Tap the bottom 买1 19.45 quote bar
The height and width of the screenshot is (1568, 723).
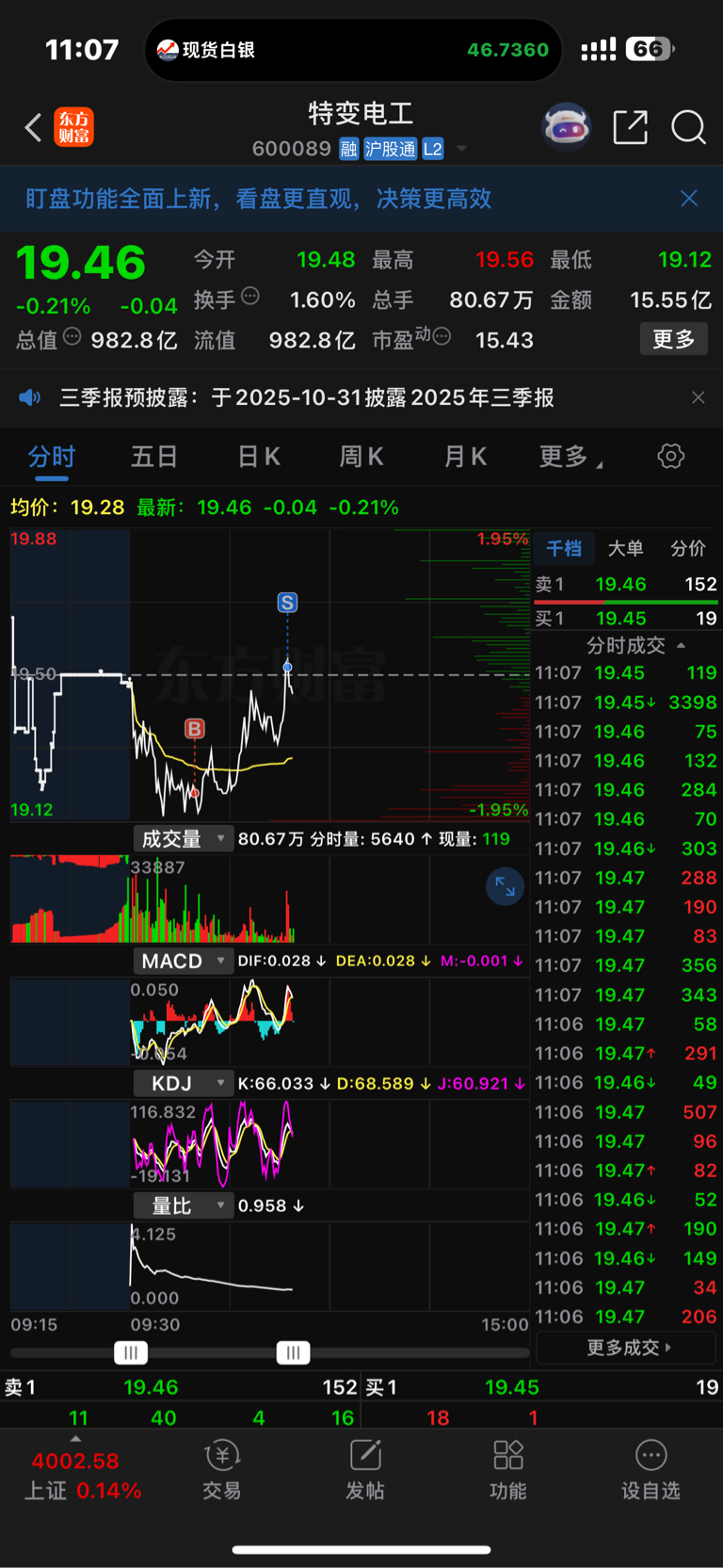(542, 1387)
